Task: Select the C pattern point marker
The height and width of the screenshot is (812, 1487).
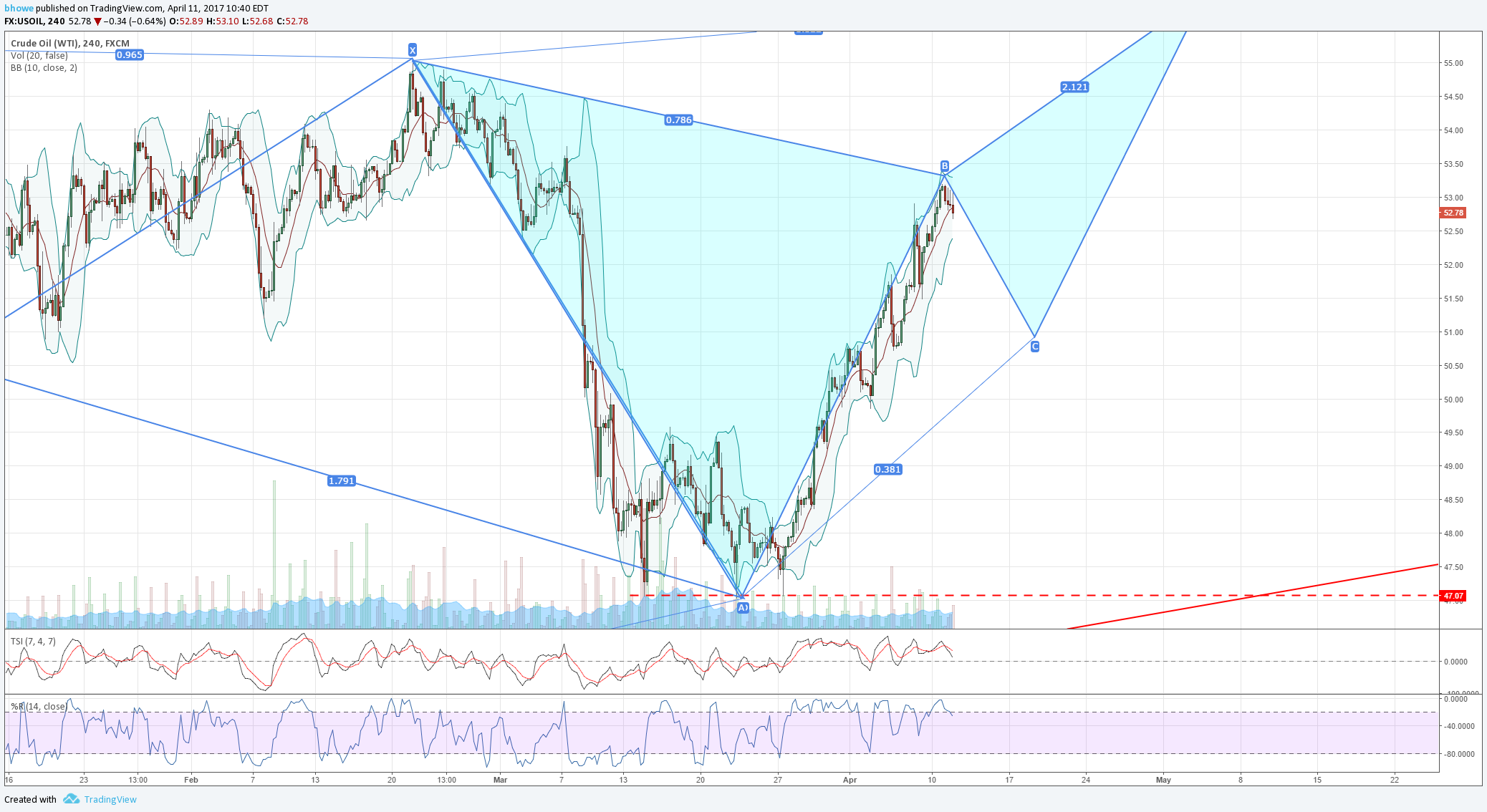Action: (x=1035, y=347)
